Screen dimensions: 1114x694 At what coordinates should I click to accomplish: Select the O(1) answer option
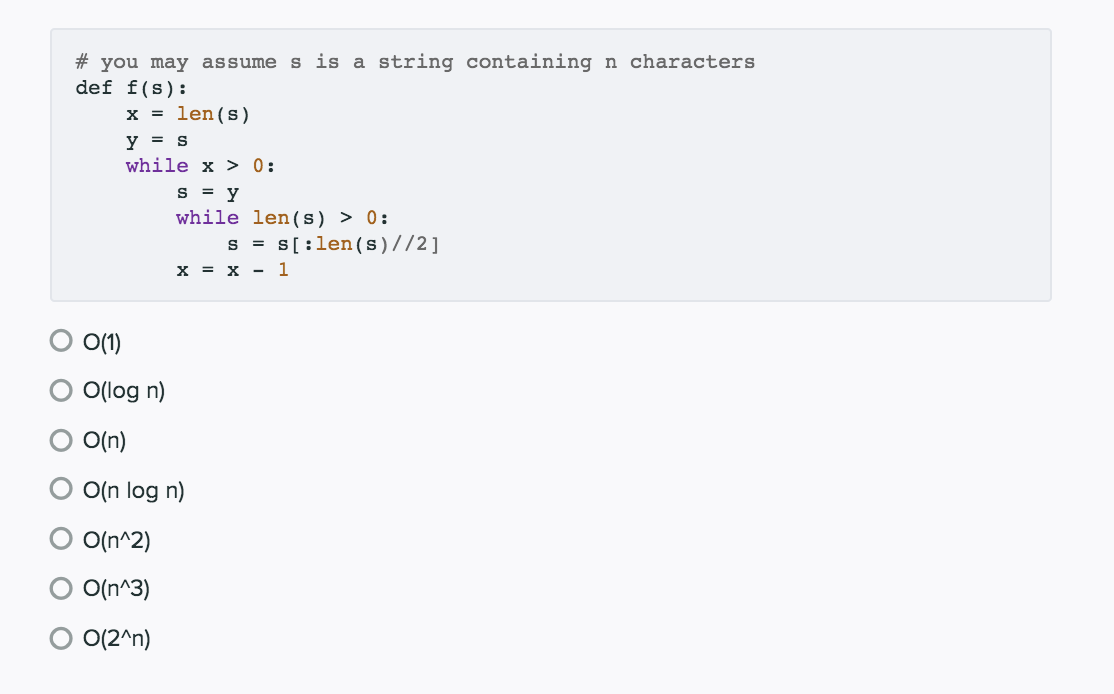click(x=60, y=340)
